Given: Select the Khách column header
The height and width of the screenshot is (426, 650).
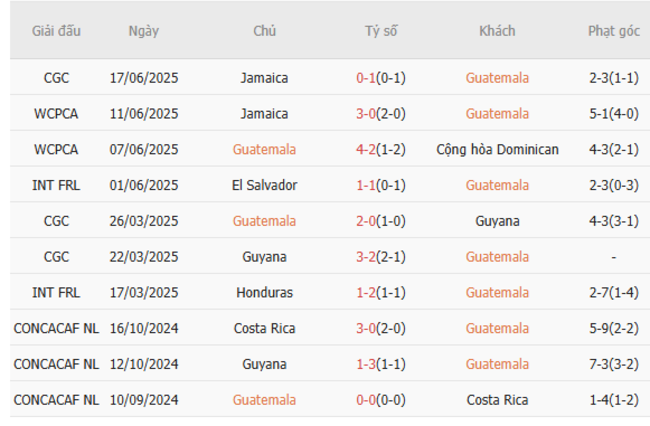Looking at the screenshot, I should 497,31.
